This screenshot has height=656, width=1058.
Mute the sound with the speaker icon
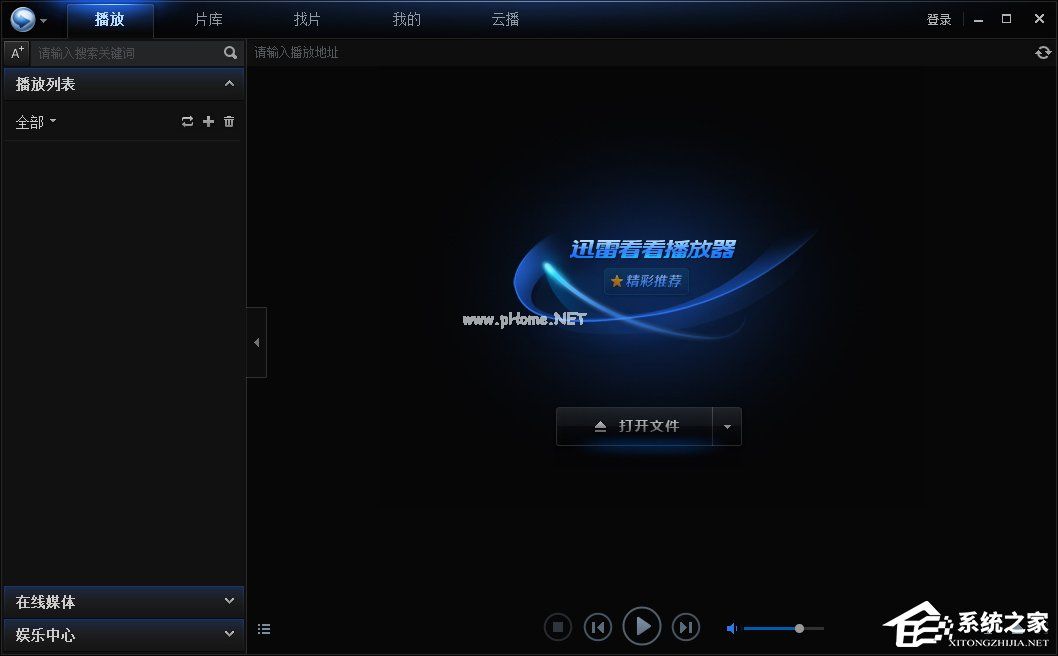(731, 628)
